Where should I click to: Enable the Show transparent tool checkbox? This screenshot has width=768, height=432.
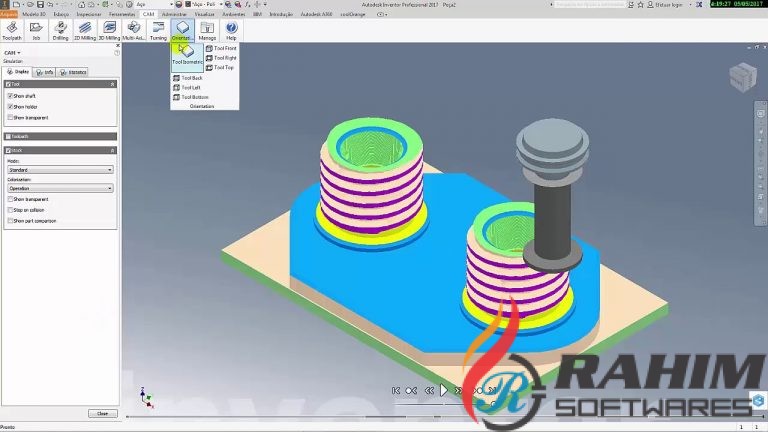point(10,117)
